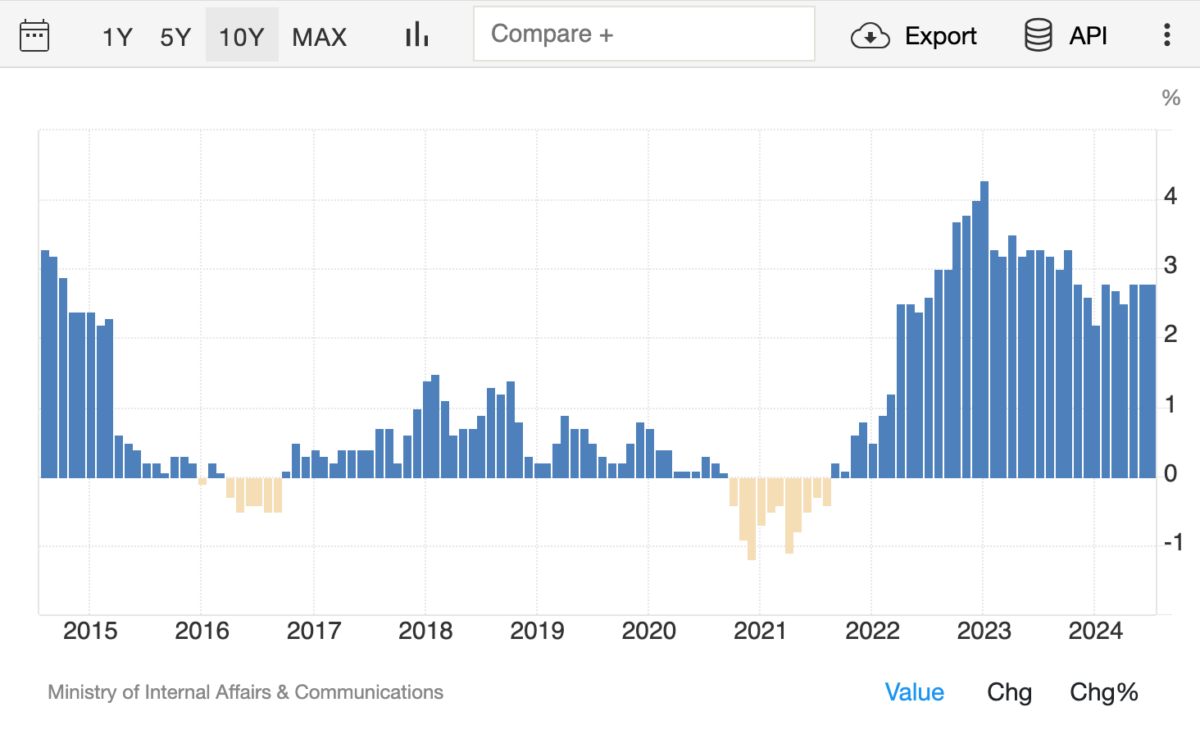This screenshot has height=730, width=1200.
Task: Open the API service
Action: pyautogui.click(x=1087, y=35)
